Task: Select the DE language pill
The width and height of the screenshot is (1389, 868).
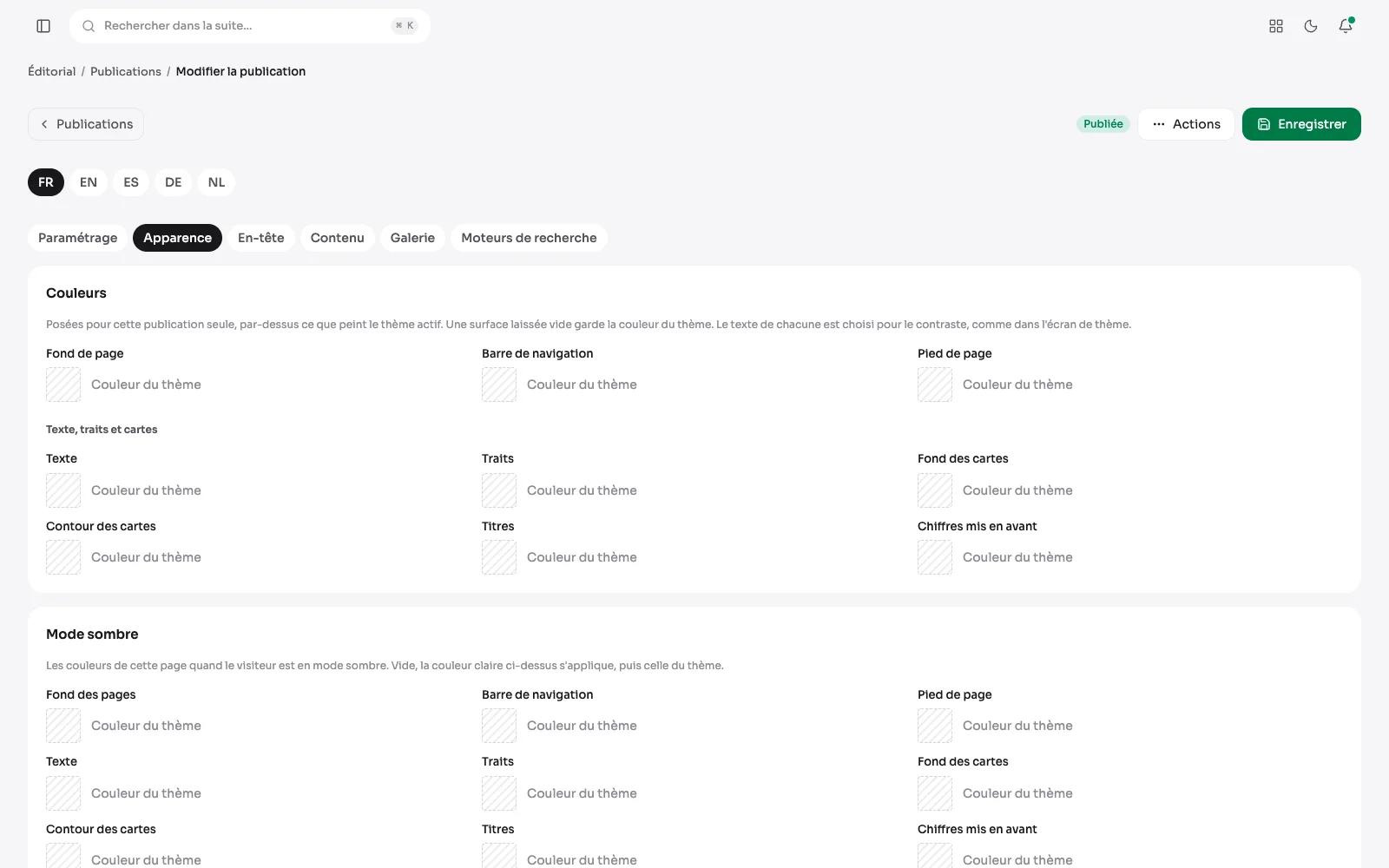Action: coord(174,182)
